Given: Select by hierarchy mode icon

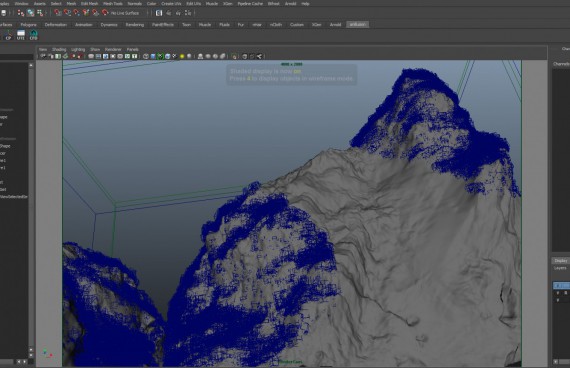Looking at the screenshot, I should [21, 13].
